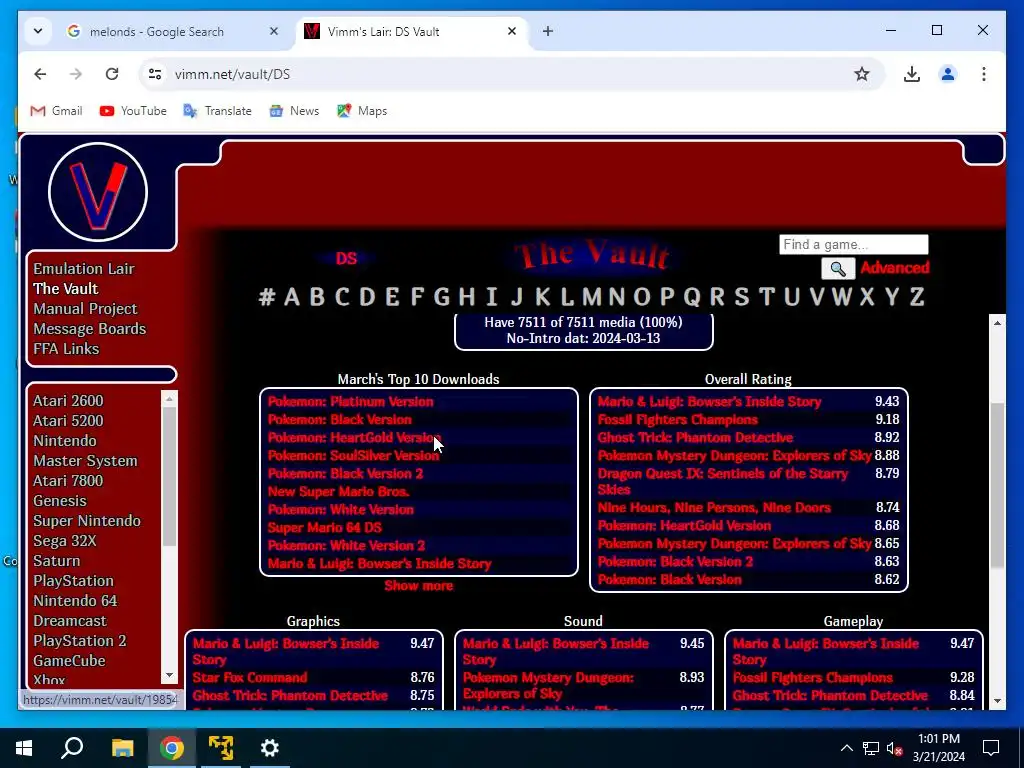Select PlayStation 2 in console list

(80, 641)
